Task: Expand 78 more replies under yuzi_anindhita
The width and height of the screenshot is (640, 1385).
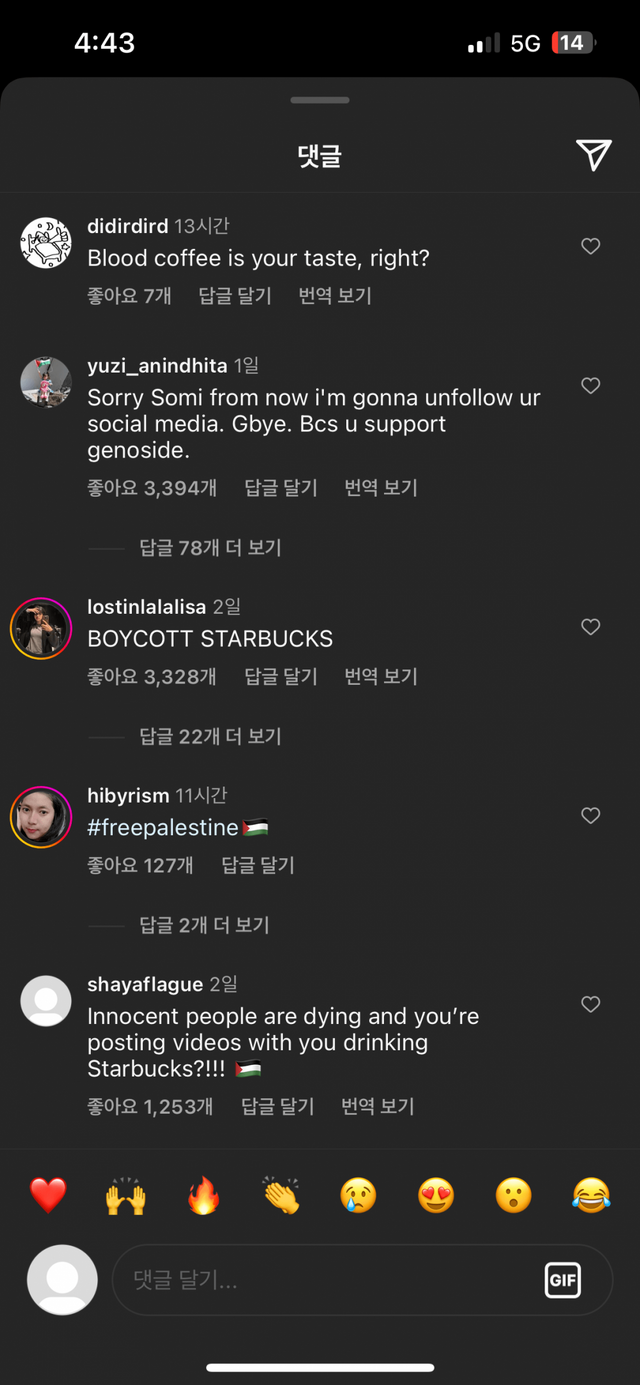Action: click(210, 548)
